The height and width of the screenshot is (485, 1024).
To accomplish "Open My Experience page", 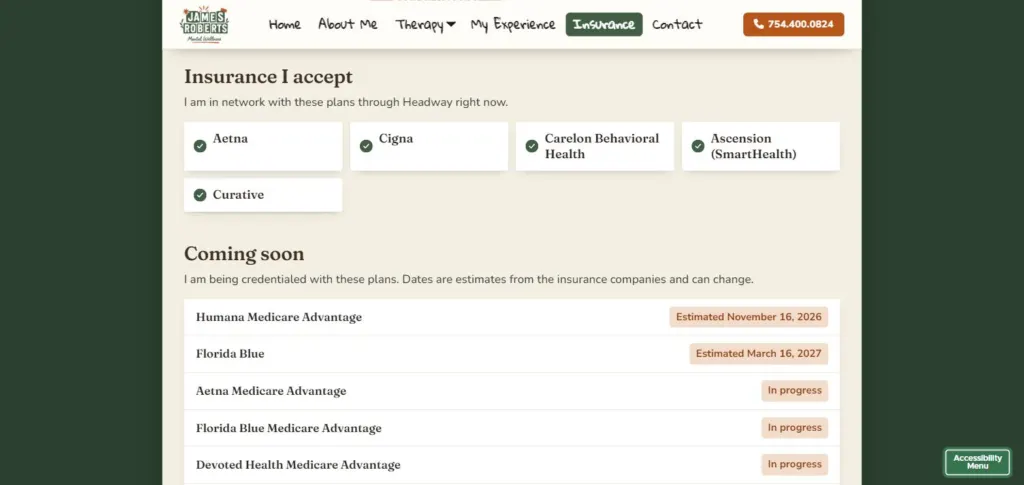I will pyautogui.click(x=513, y=25).
